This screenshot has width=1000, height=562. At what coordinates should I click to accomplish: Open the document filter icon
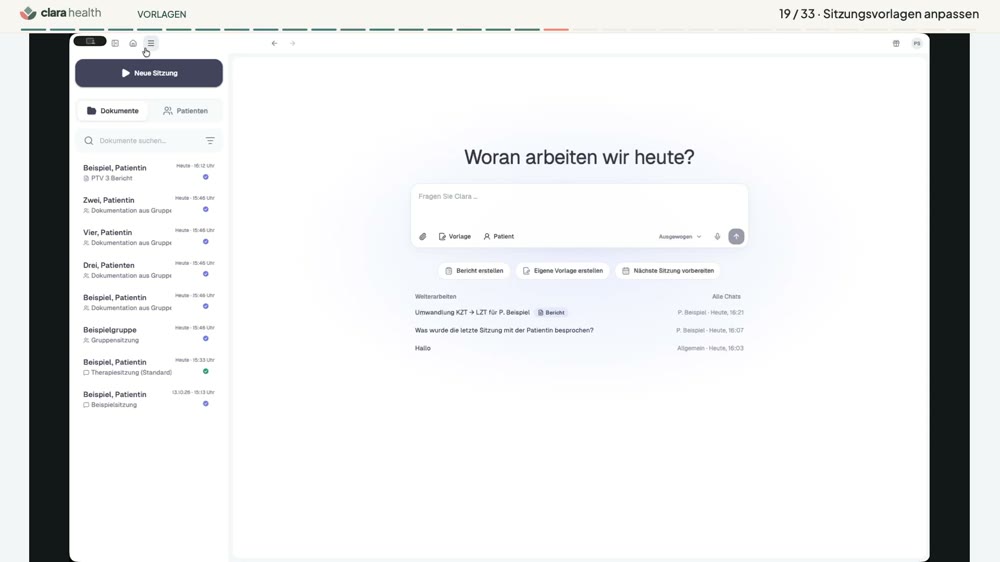(210, 140)
